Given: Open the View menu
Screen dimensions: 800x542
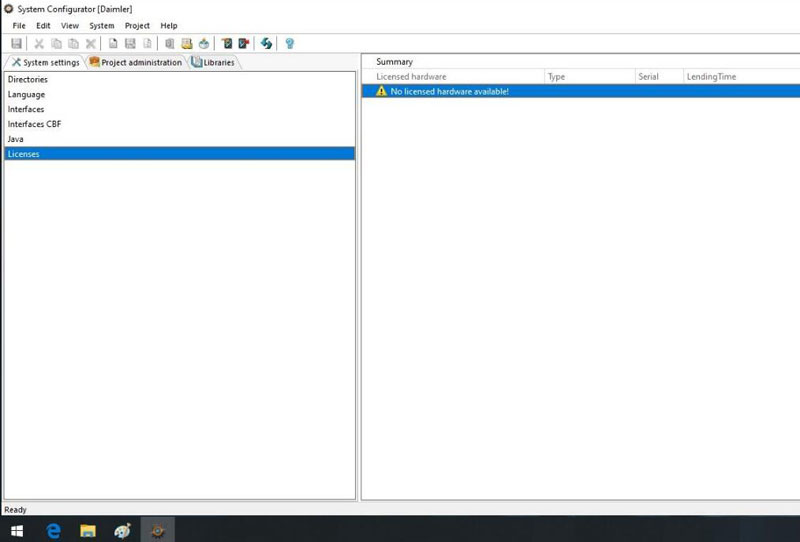Looking at the screenshot, I should tap(70, 26).
